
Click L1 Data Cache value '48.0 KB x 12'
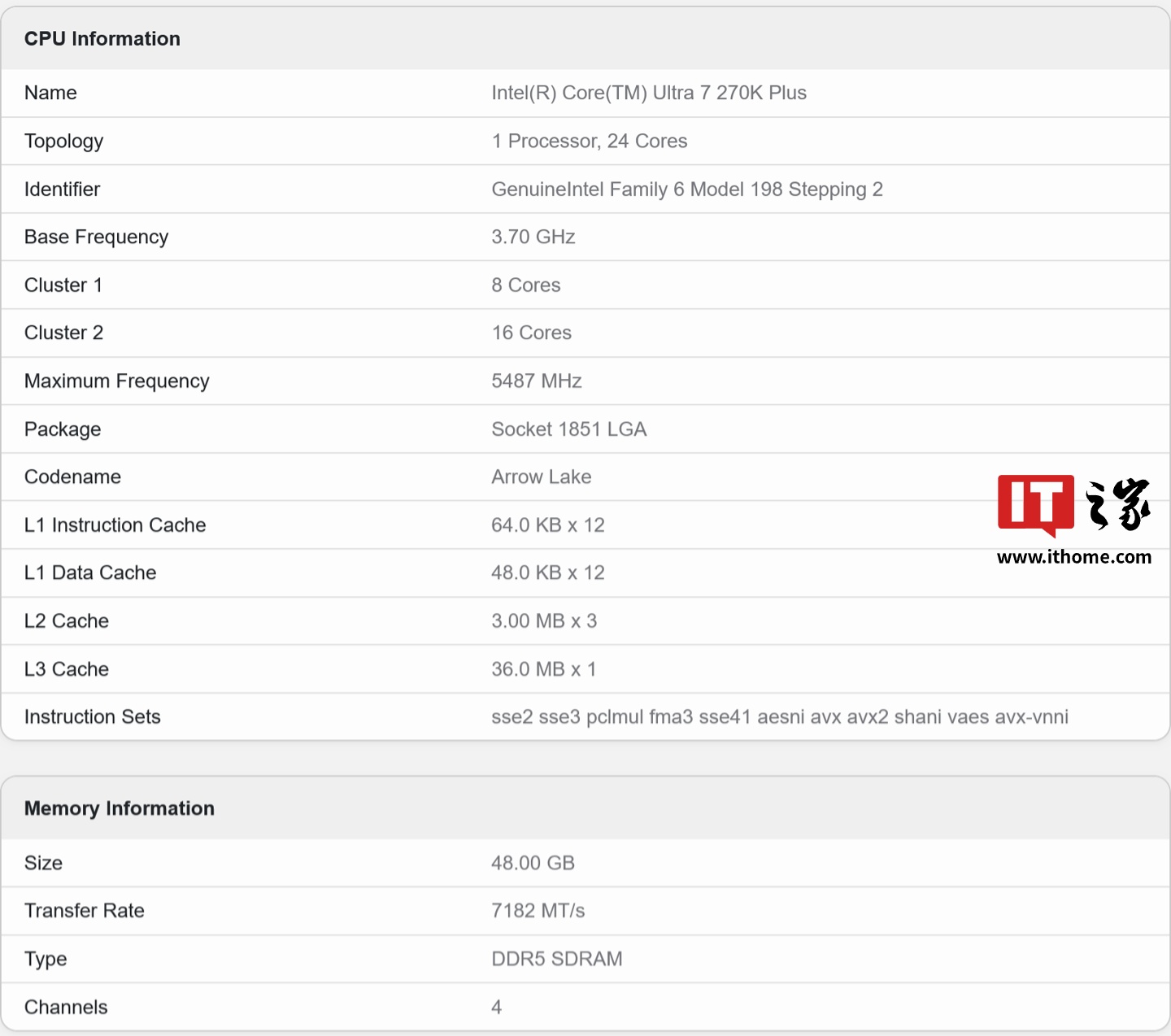tap(548, 572)
